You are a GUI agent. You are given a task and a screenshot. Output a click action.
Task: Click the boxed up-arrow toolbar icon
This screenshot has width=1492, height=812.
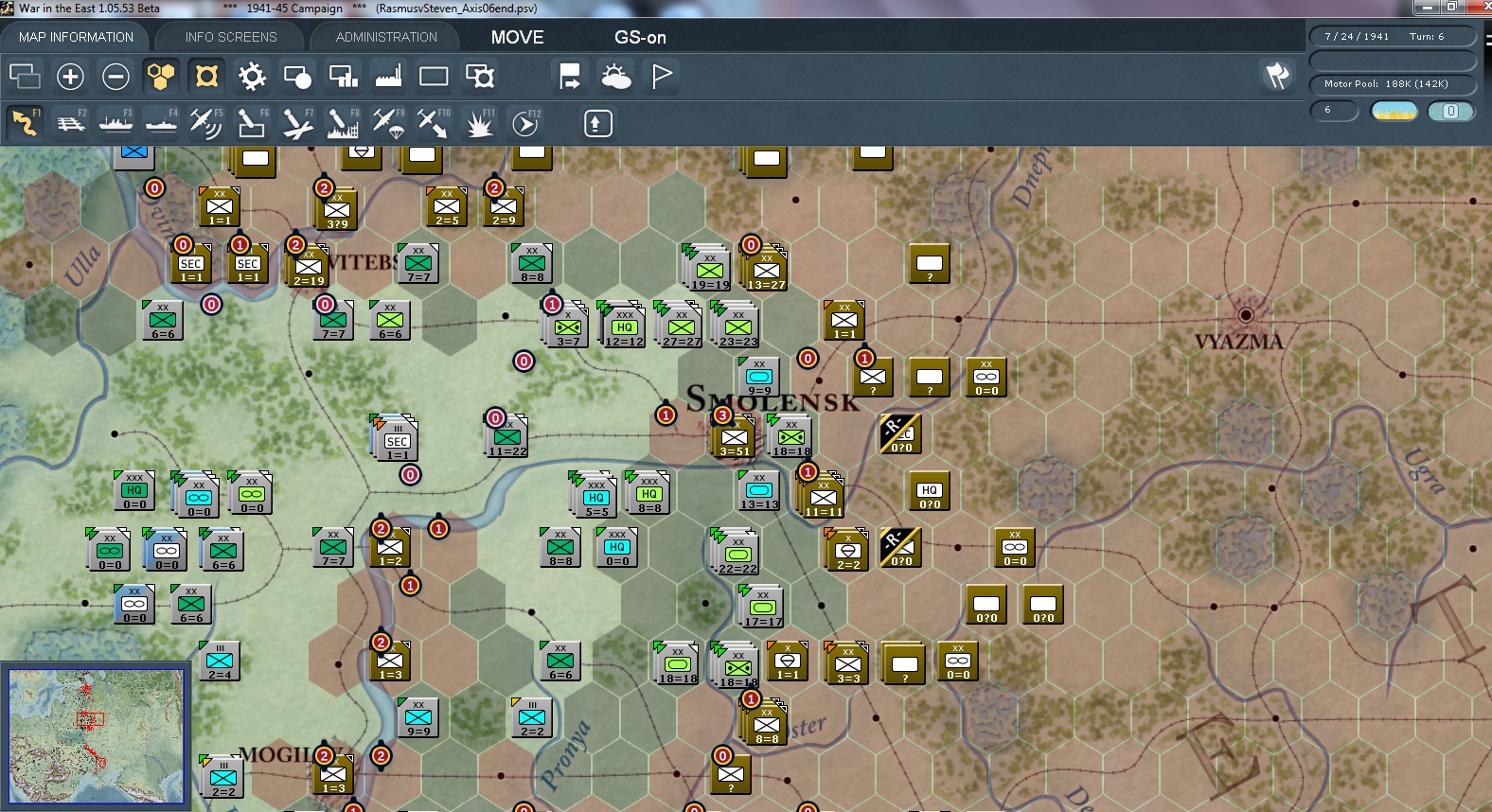click(597, 123)
